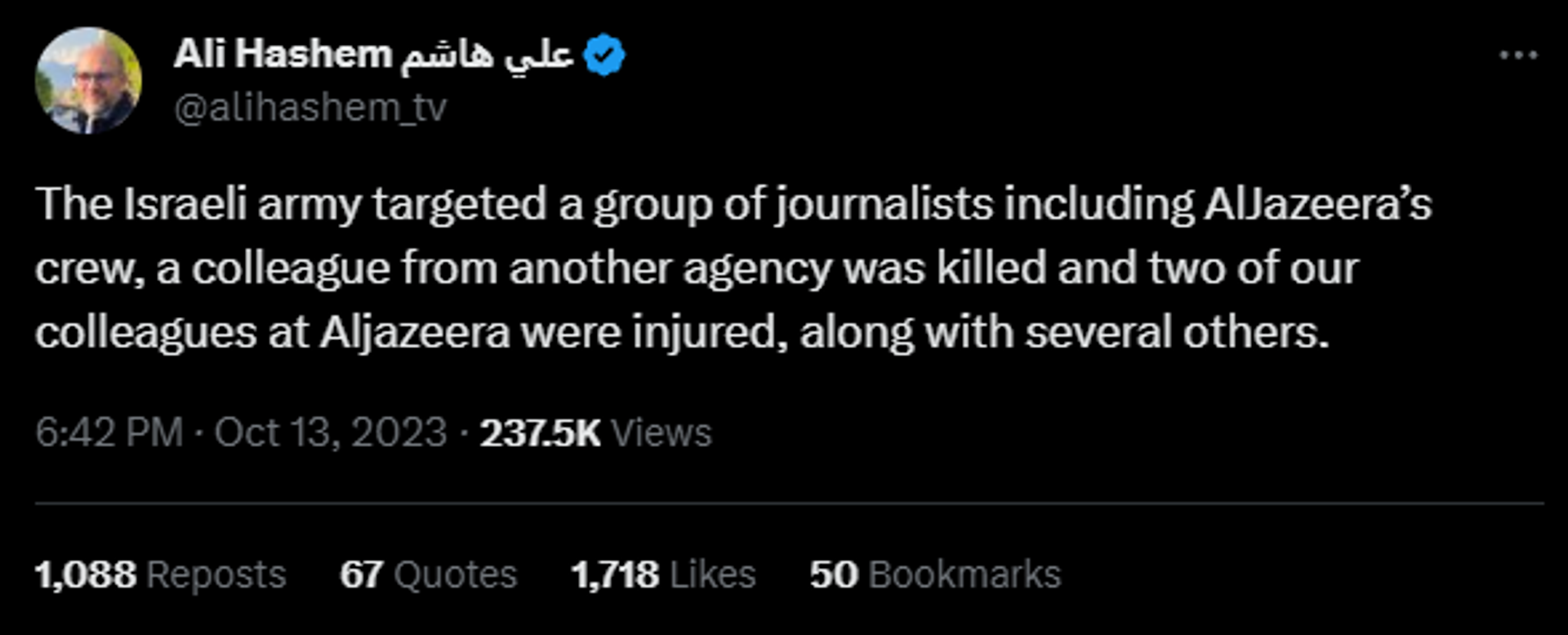The height and width of the screenshot is (635, 1568).
Task: Show the 1,718 Likes list
Action: coord(663,575)
